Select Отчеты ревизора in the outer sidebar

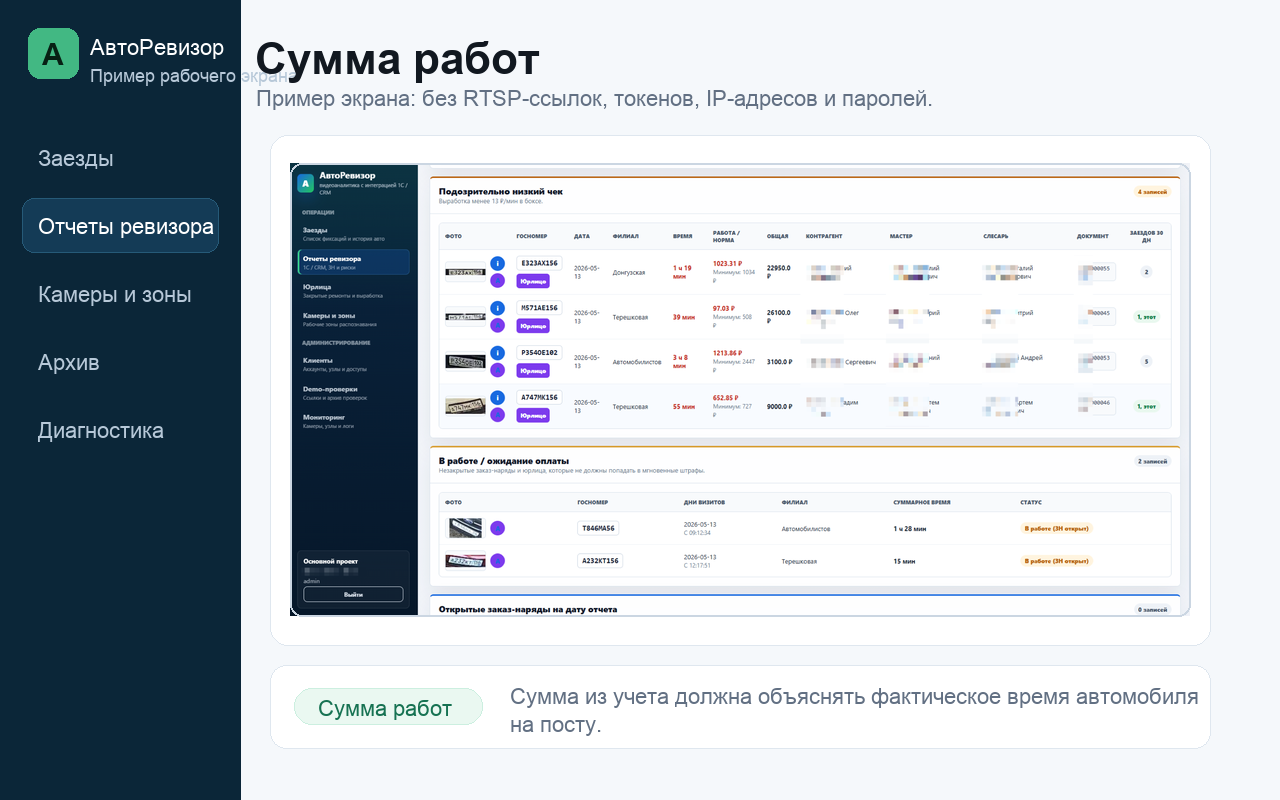(x=121, y=226)
